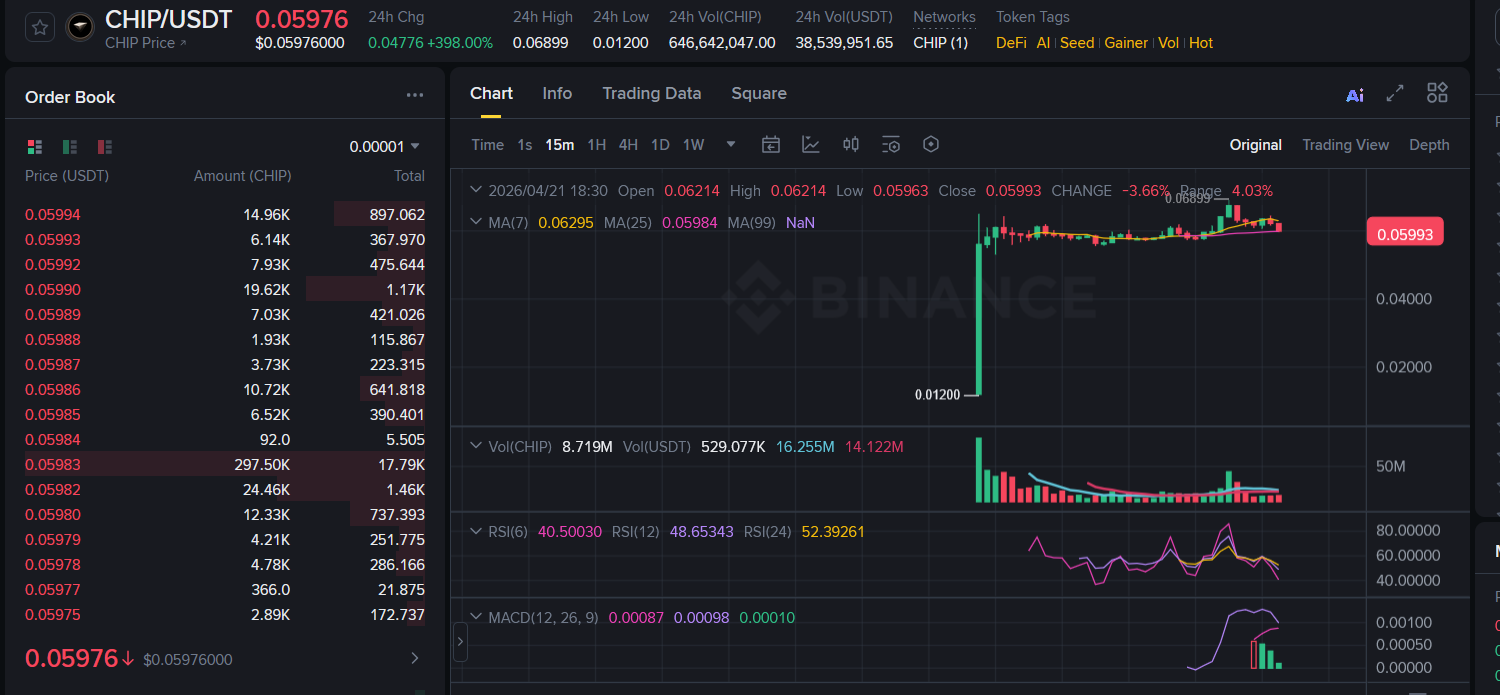Image resolution: width=1500 pixels, height=695 pixels.
Task: Select the 1s interval
Action: [525, 145]
